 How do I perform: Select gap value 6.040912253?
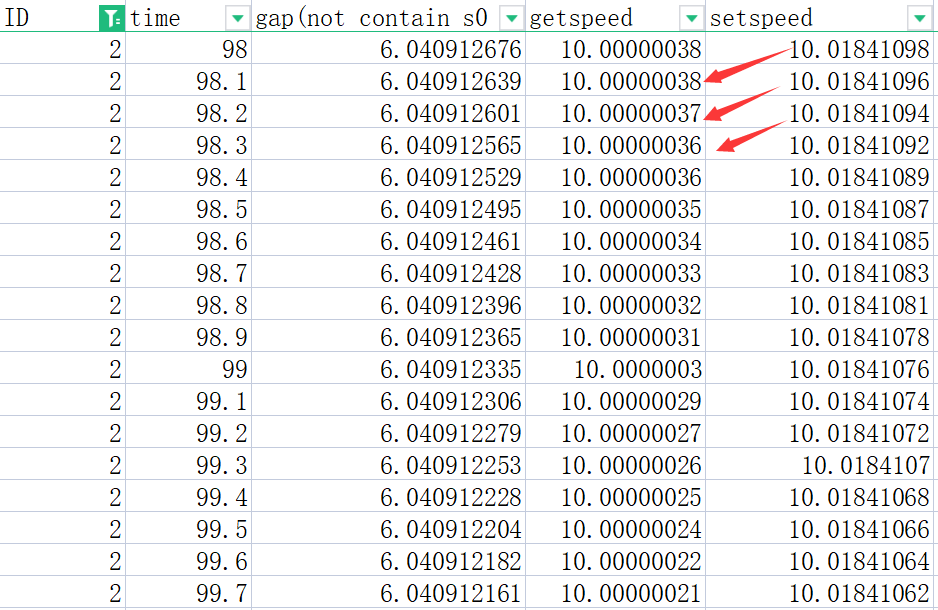click(388, 465)
